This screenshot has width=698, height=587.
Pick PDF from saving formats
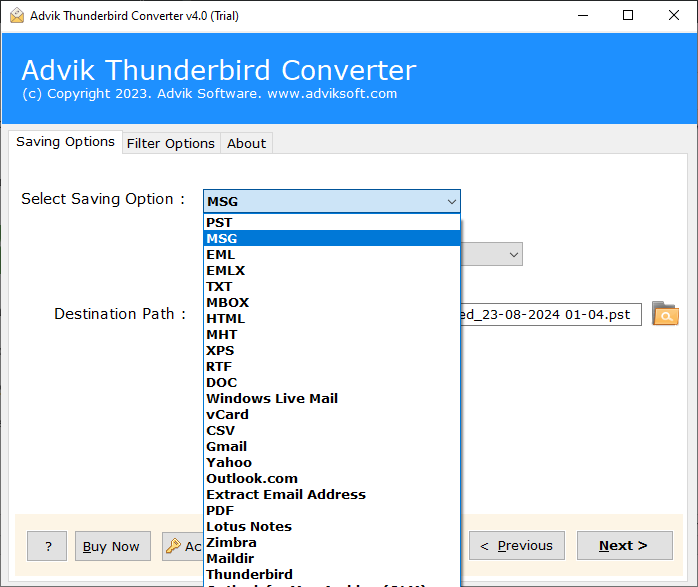point(332,511)
